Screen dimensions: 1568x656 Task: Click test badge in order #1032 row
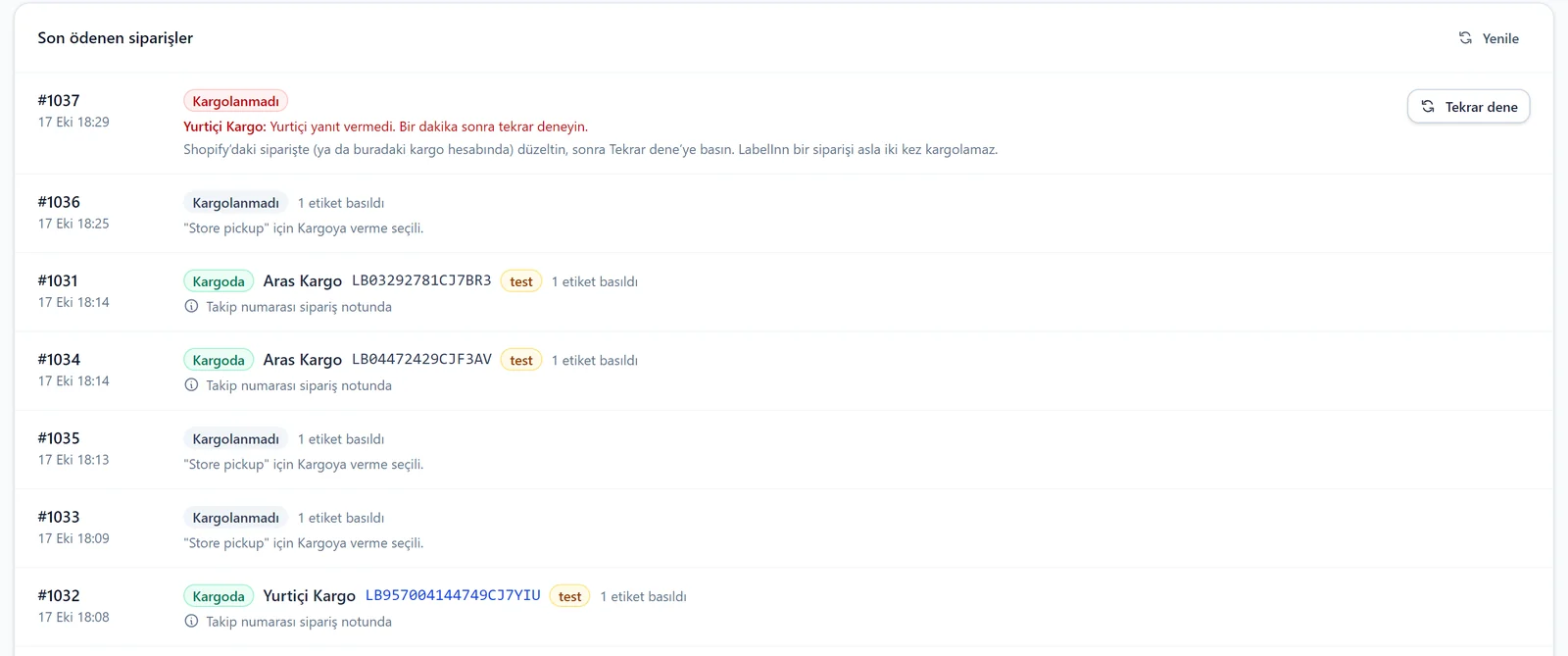point(570,596)
